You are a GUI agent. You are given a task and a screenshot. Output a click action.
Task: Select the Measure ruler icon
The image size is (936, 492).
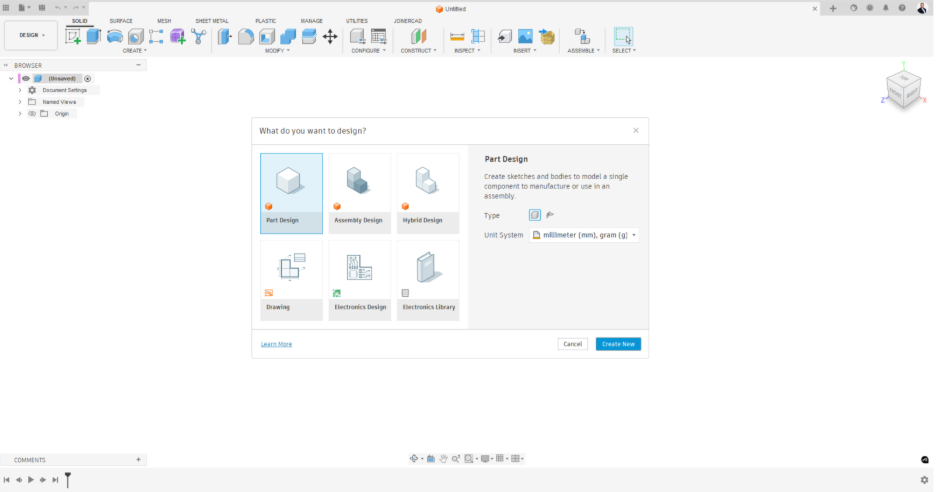tap(457, 36)
